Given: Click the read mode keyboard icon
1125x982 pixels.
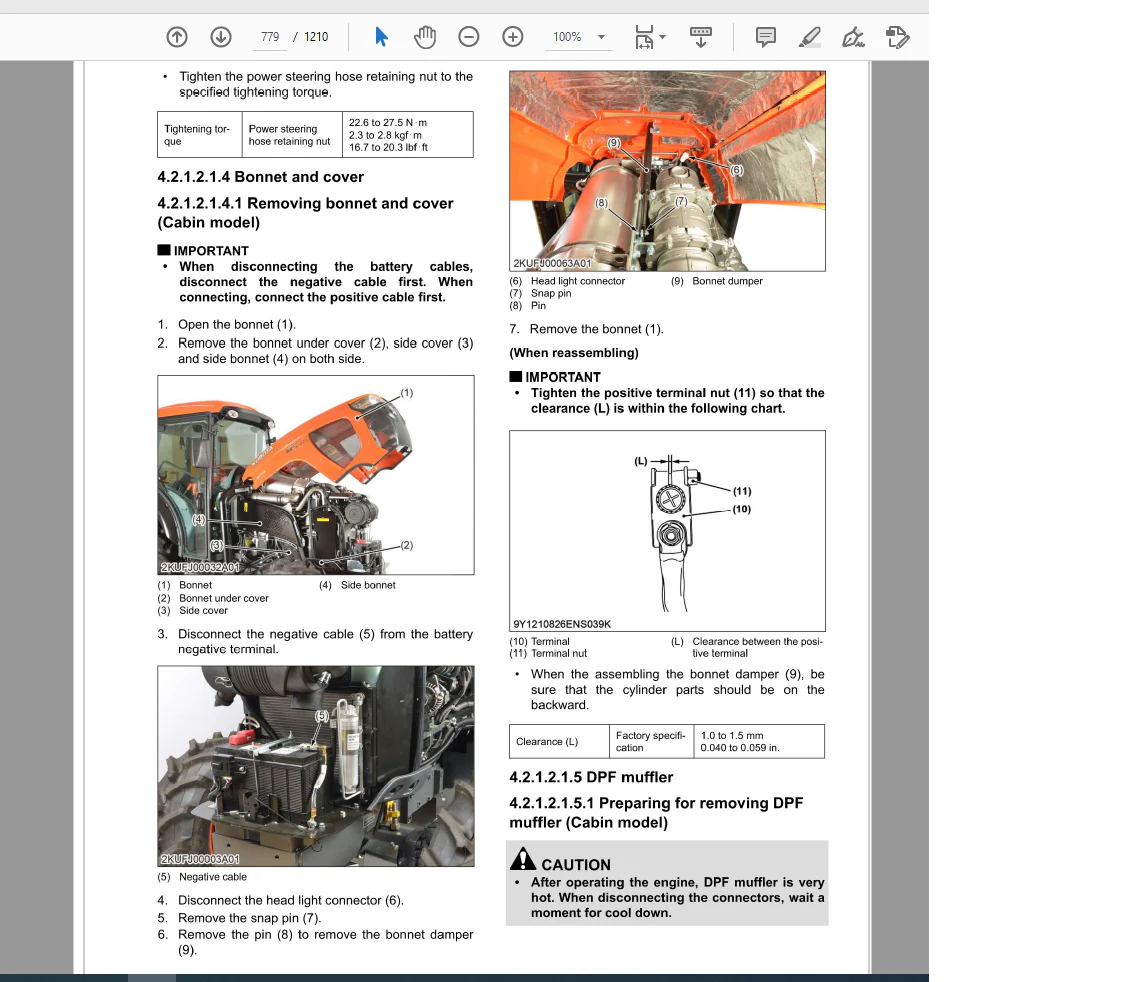Looking at the screenshot, I should click(701, 37).
